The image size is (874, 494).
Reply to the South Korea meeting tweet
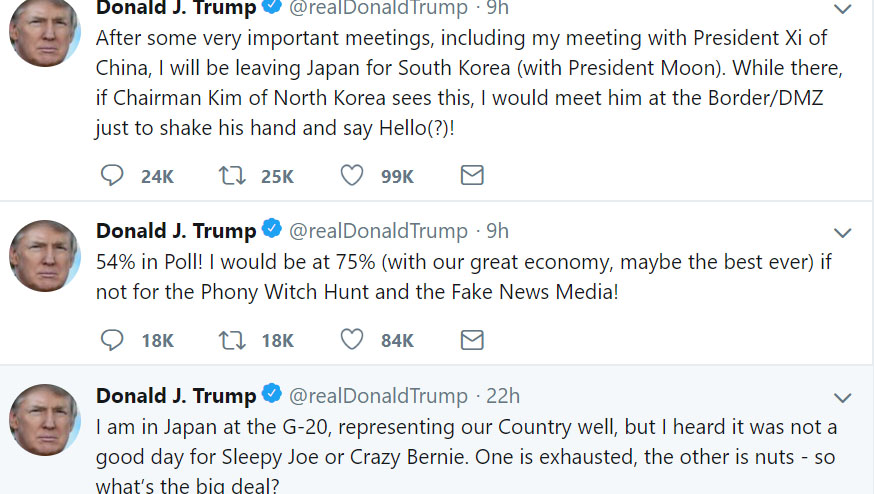(x=112, y=175)
